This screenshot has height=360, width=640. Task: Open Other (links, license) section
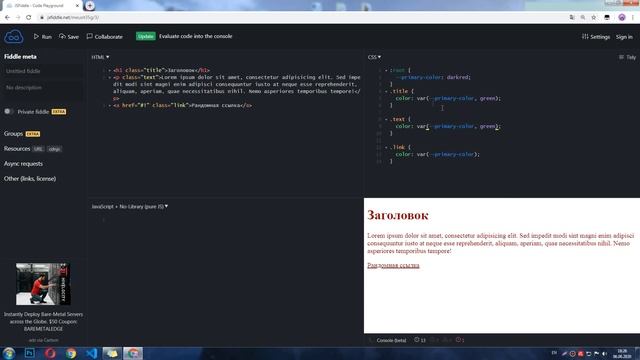pyautogui.click(x=30, y=179)
